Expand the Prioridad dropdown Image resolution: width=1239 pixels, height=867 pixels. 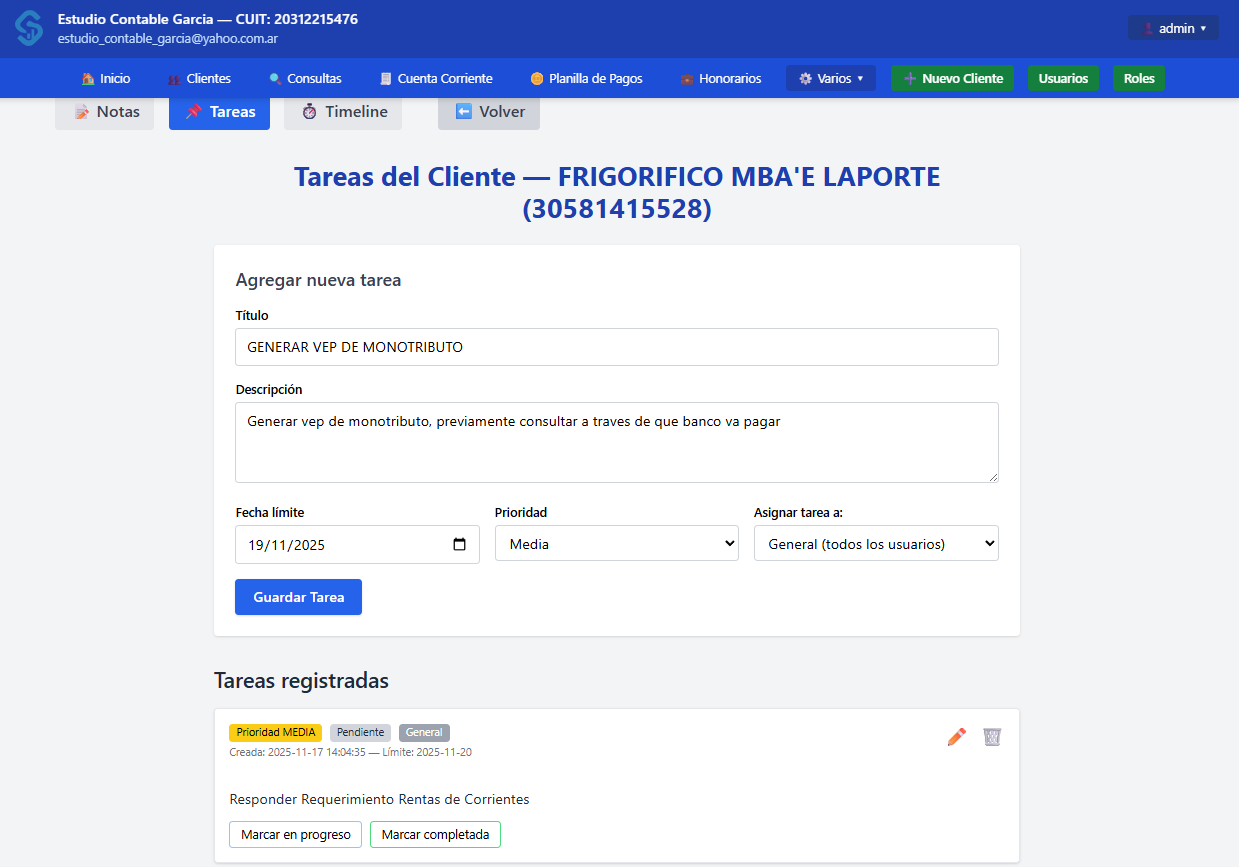tap(616, 544)
